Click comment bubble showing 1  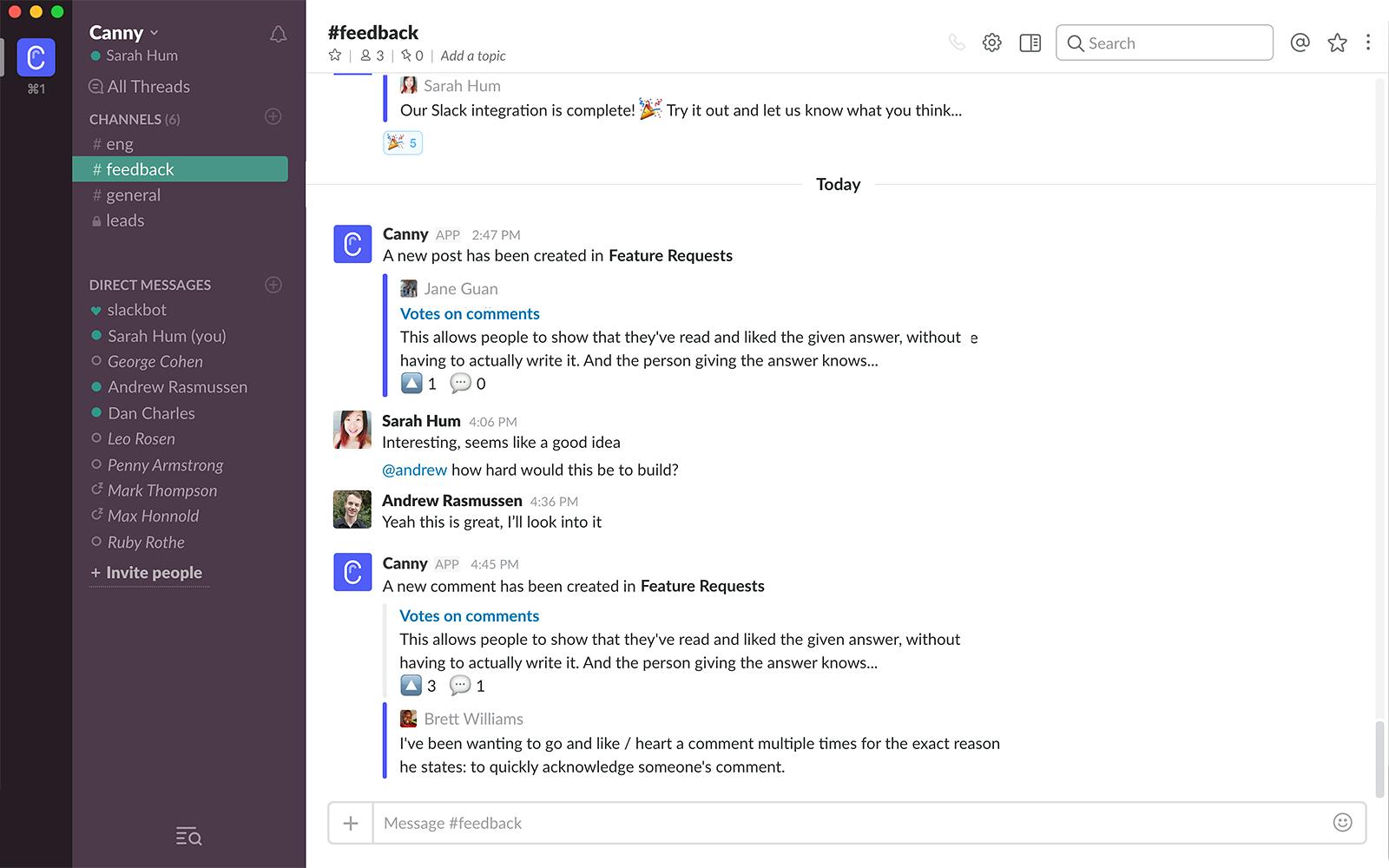pyautogui.click(x=460, y=686)
